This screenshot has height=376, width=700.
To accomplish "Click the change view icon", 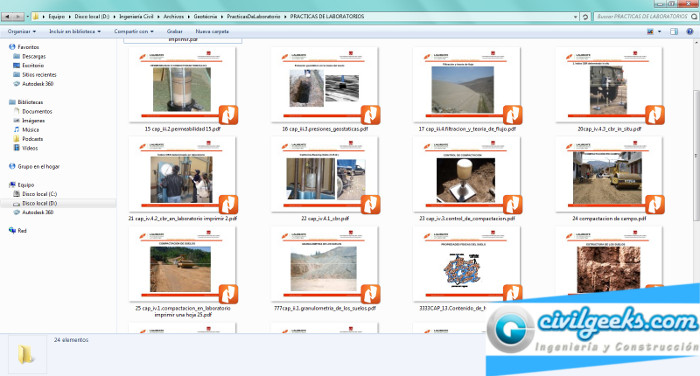I will [650, 32].
